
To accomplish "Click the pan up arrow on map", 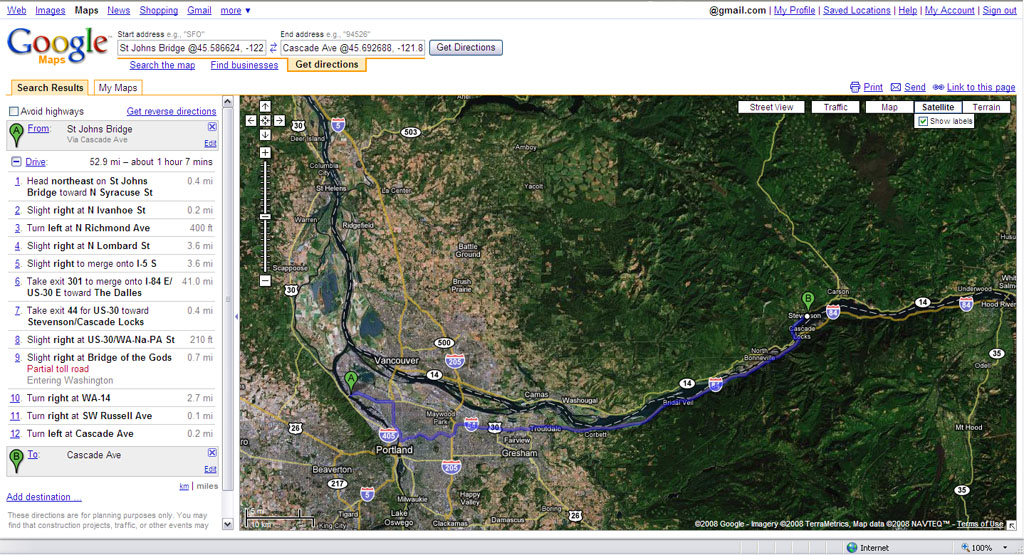I will coord(265,106).
